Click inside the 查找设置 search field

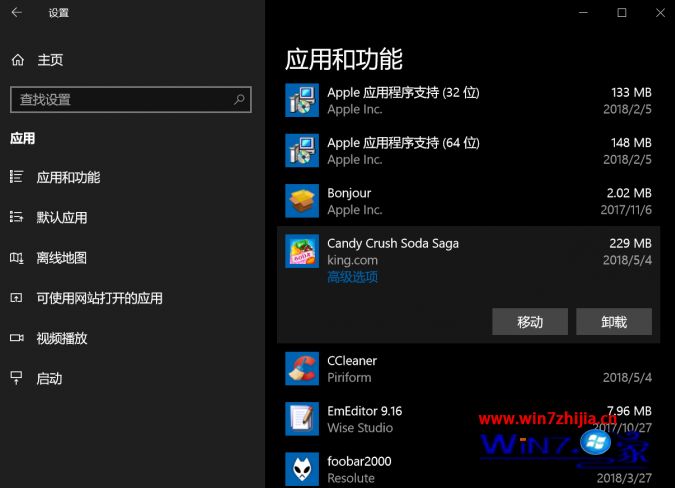pyautogui.click(x=131, y=100)
